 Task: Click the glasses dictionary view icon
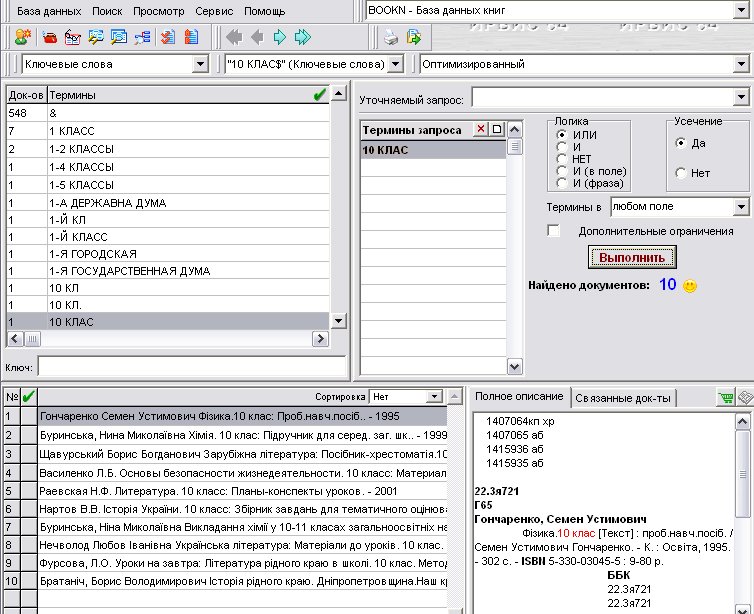(73, 37)
